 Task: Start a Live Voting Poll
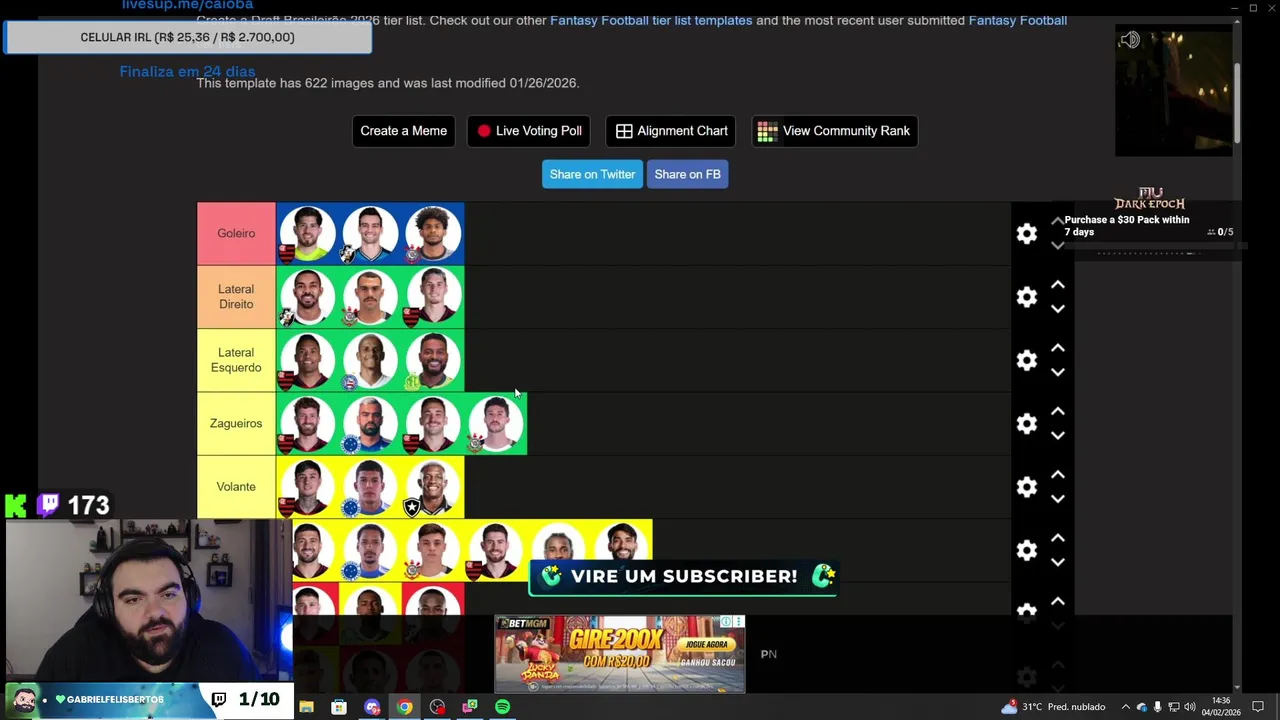tap(529, 131)
